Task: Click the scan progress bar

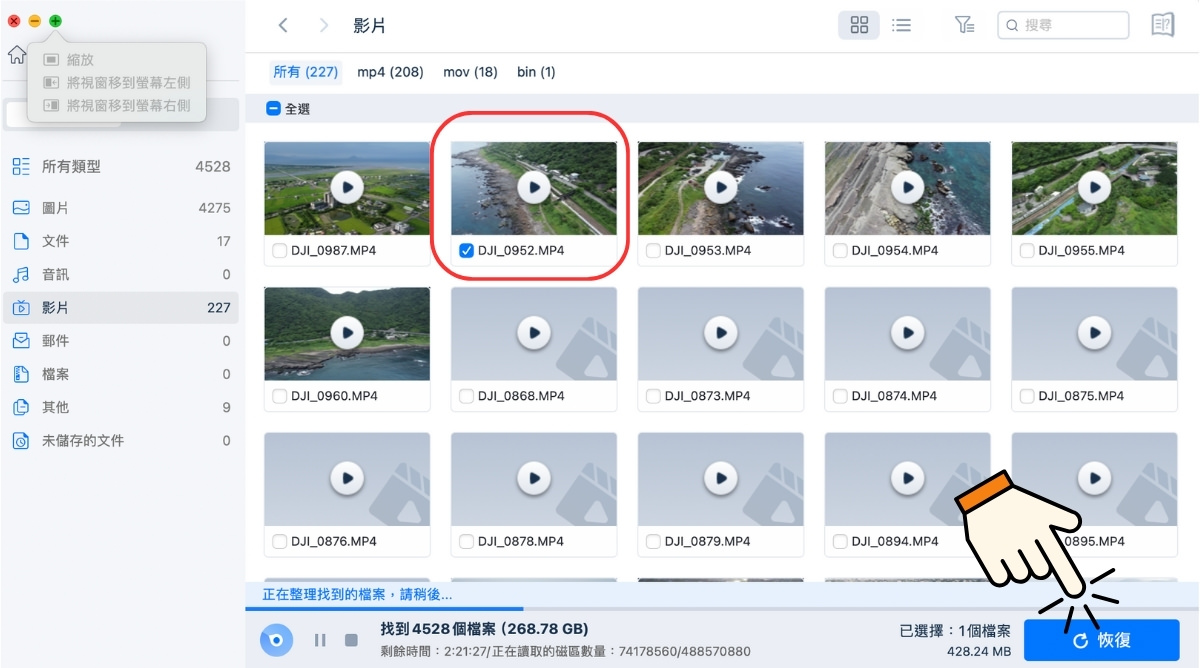Action: 722,608
